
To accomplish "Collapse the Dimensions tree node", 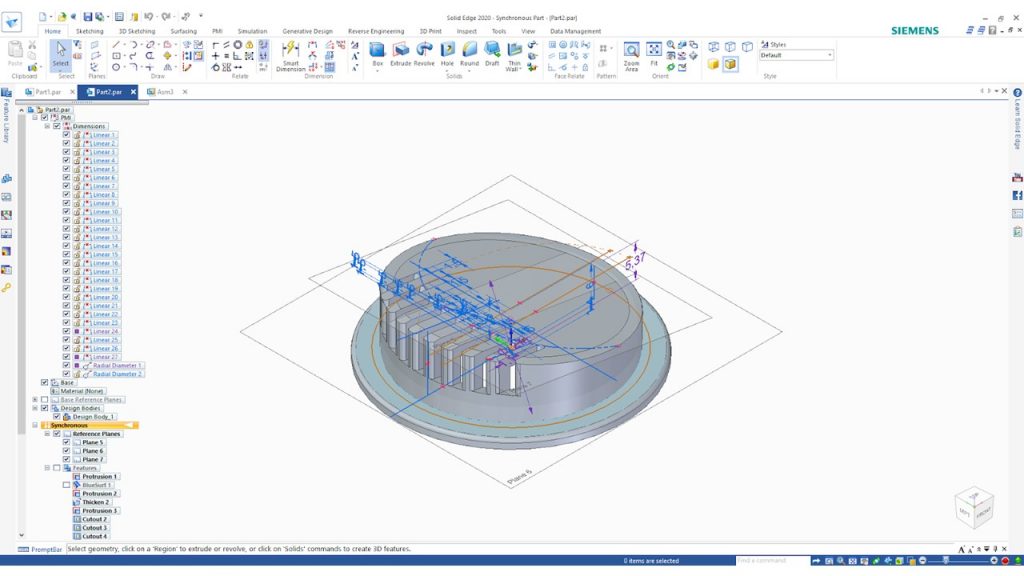I will tap(46, 126).
